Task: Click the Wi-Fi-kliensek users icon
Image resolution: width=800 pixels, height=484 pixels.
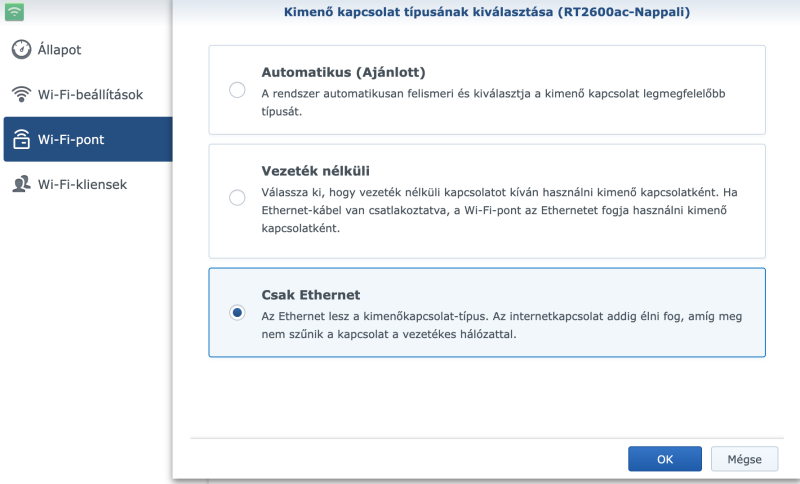Action: [20, 184]
